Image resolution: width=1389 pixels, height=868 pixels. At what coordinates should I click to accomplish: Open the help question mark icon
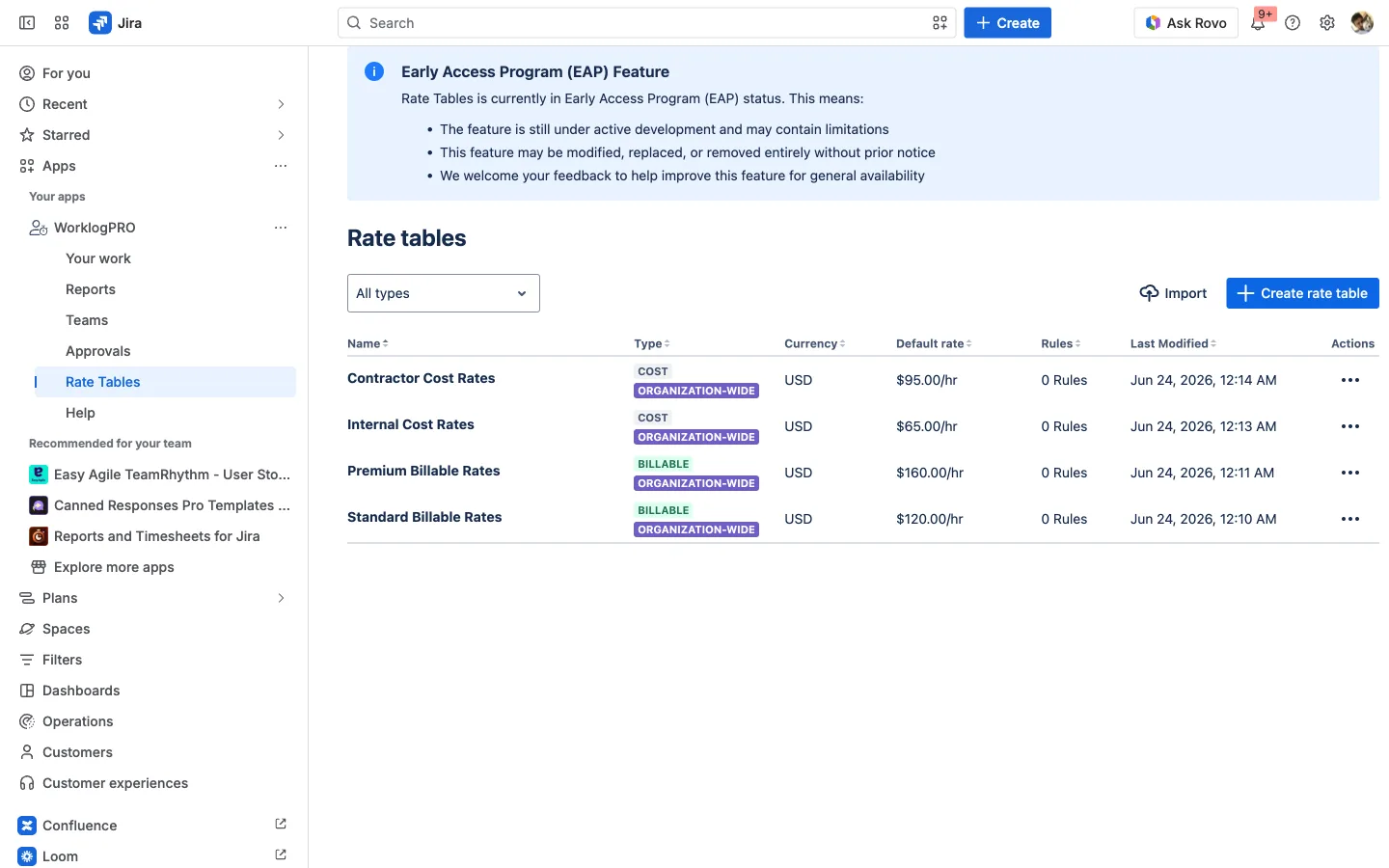tap(1293, 23)
